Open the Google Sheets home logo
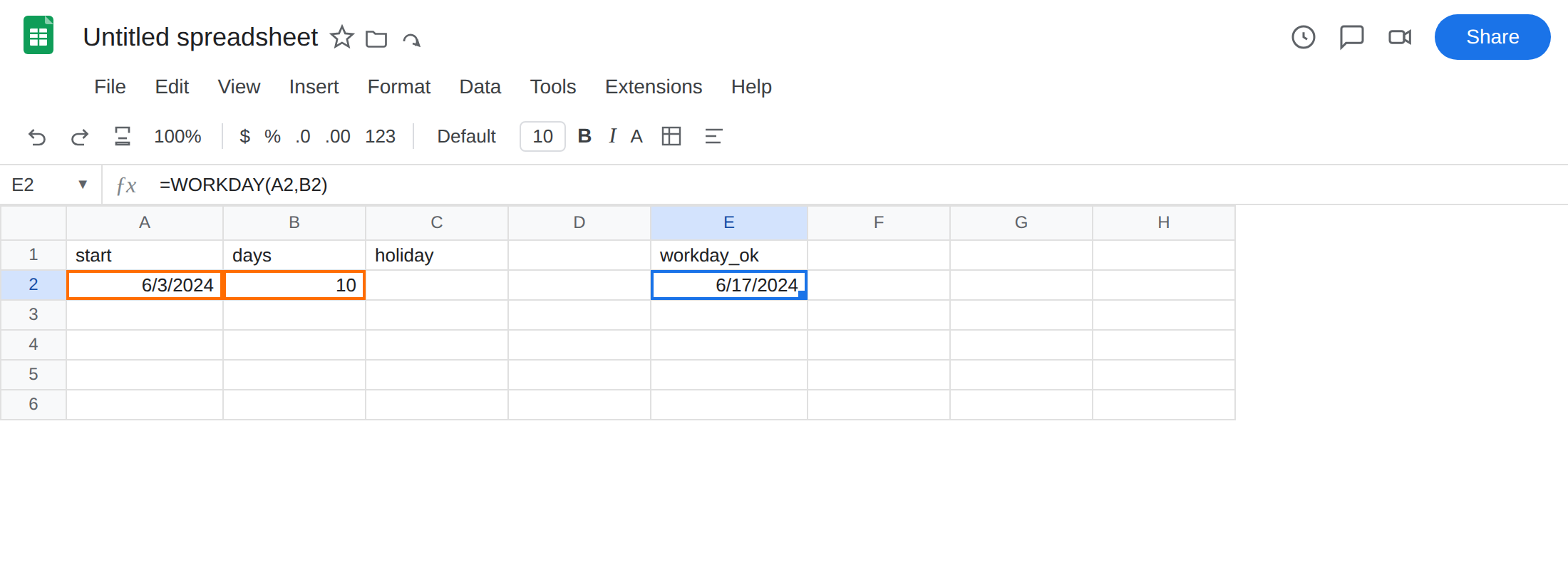The height and width of the screenshot is (570, 1568). (x=38, y=36)
